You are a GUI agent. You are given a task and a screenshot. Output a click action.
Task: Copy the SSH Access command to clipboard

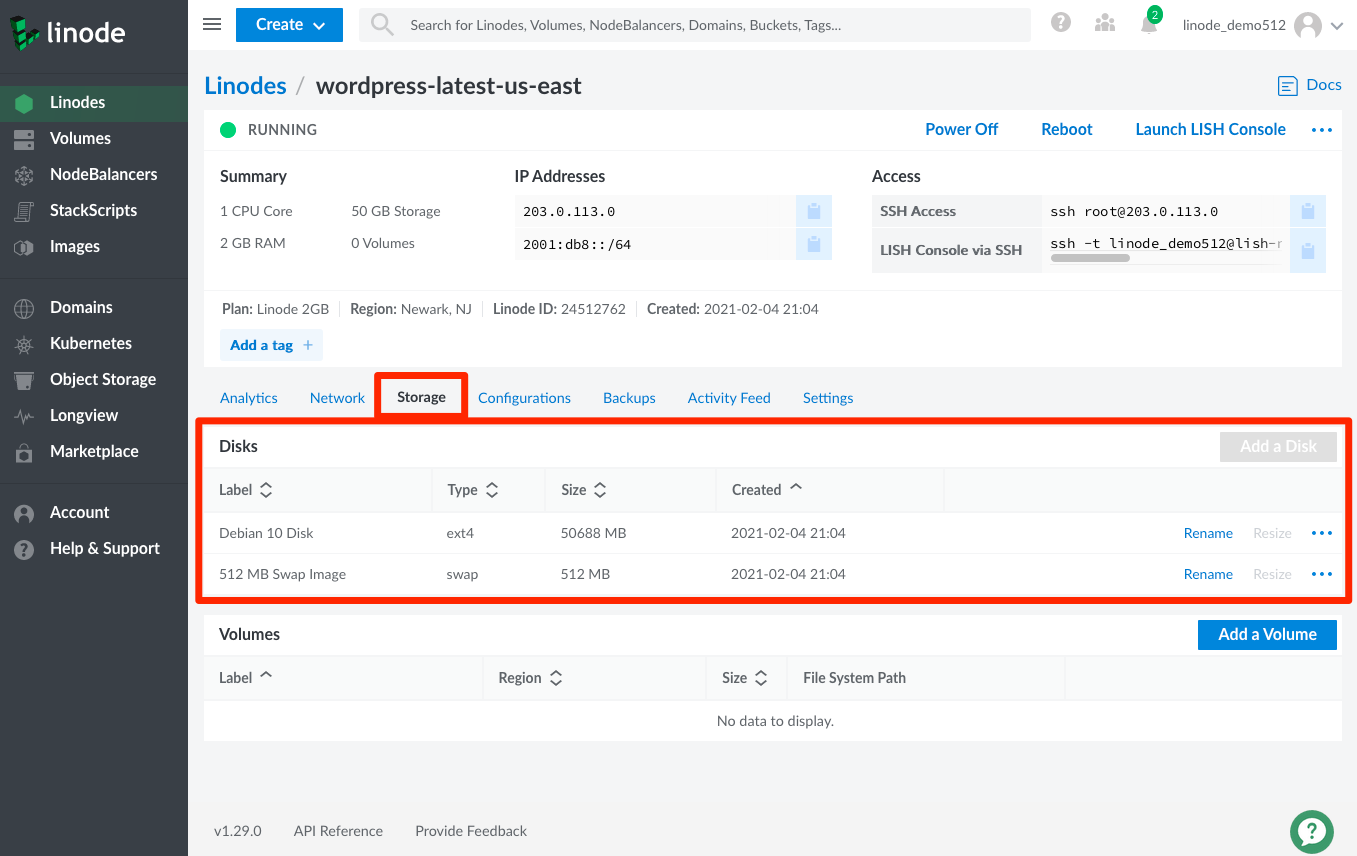tap(1307, 210)
